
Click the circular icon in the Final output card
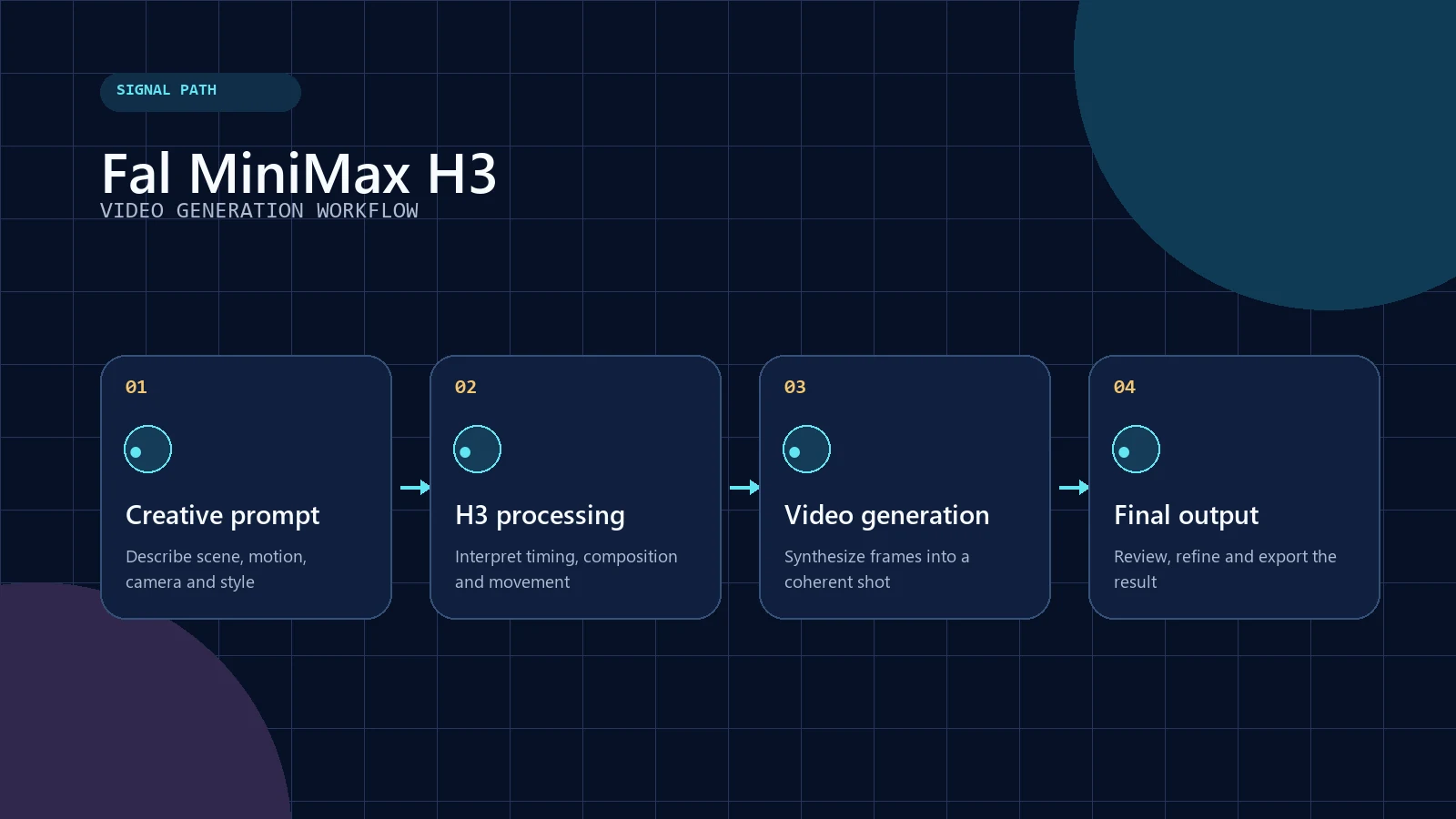point(1136,449)
